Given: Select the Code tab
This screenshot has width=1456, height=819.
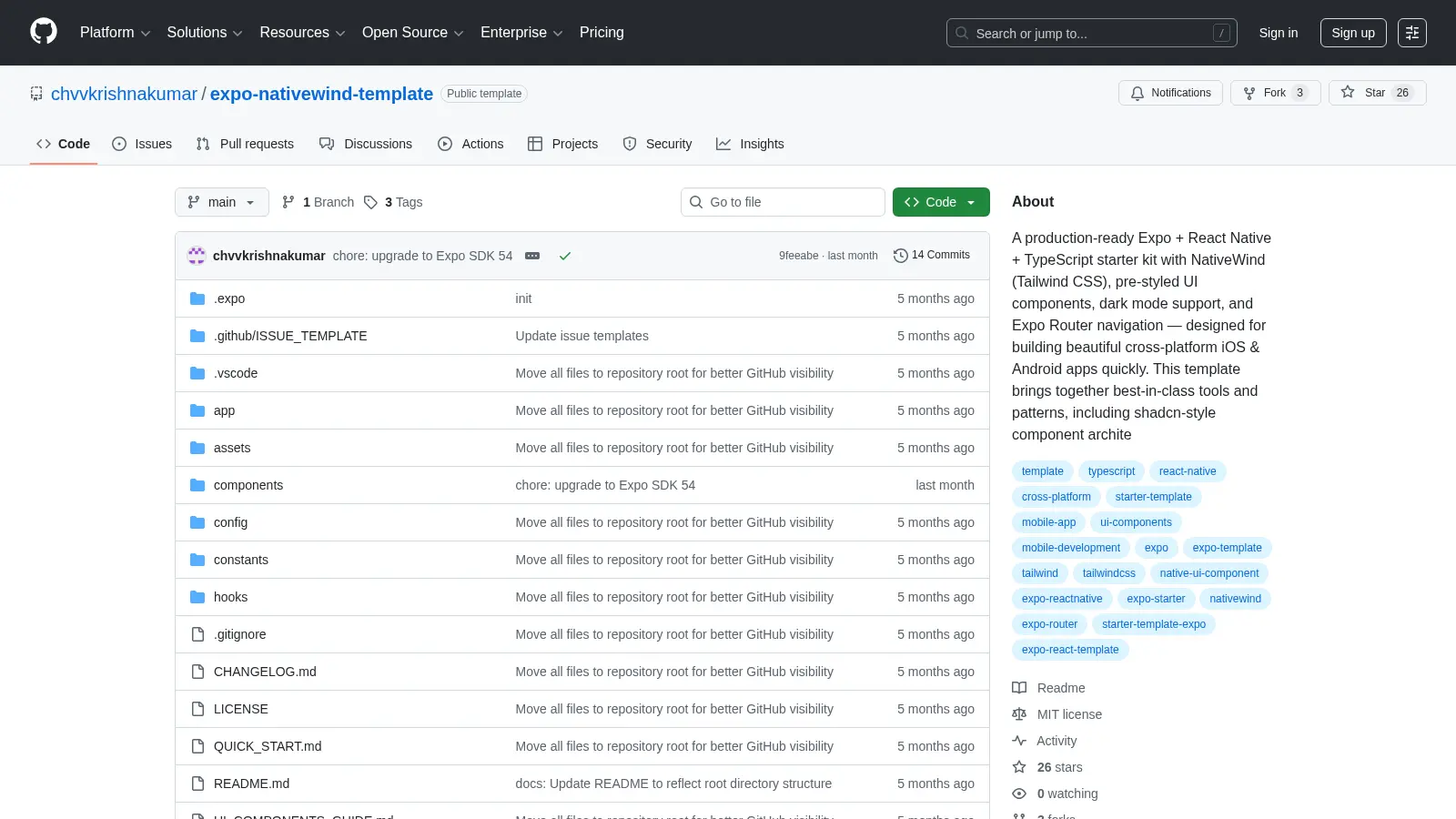Looking at the screenshot, I should pyautogui.click(x=64, y=144).
